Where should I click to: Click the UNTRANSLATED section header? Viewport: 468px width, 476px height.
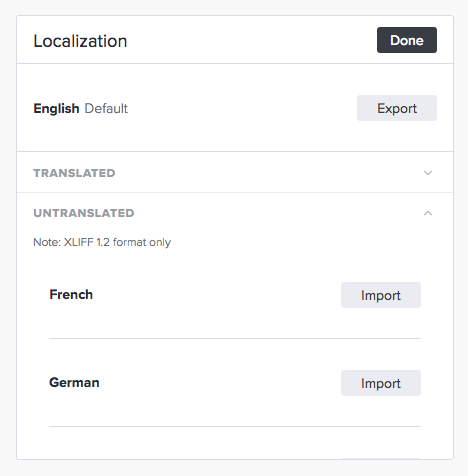pyautogui.click(x=84, y=213)
